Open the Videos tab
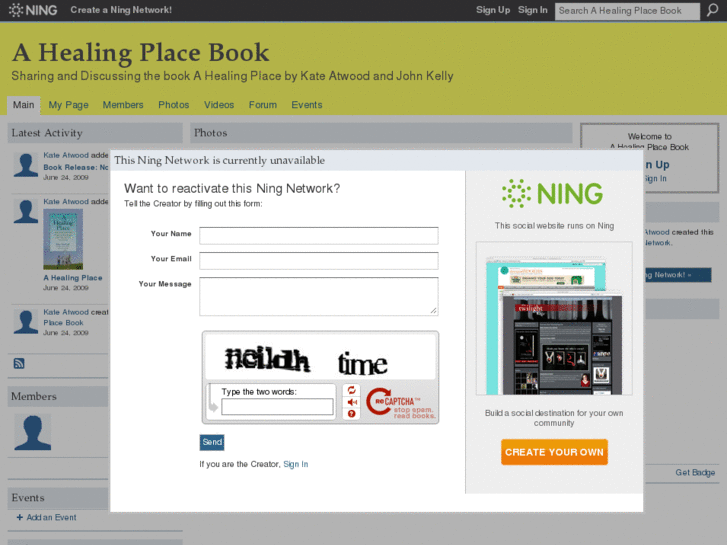This screenshot has height=545, width=727. coord(219,105)
